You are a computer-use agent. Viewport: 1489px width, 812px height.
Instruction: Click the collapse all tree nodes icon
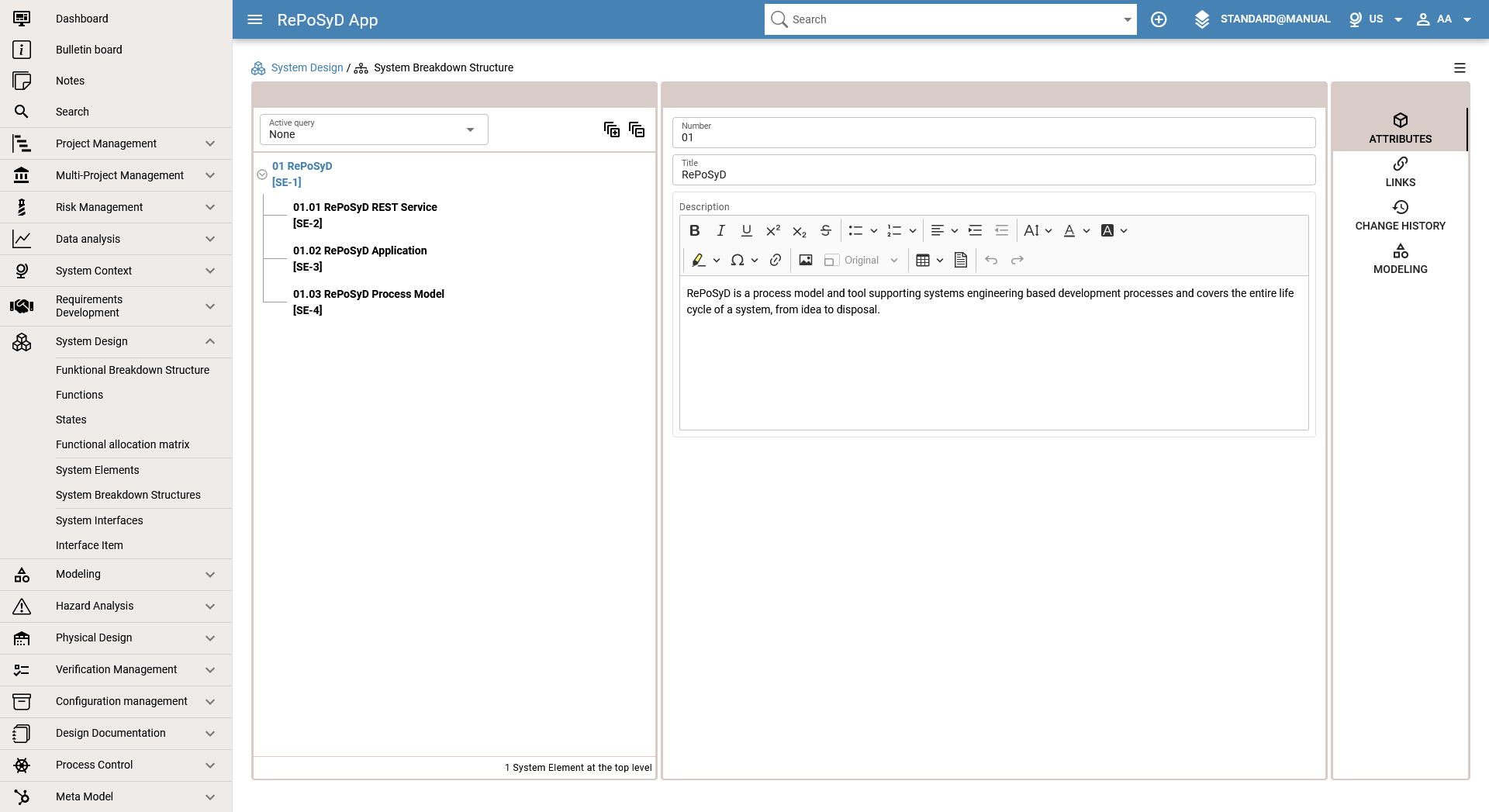(637, 130)
